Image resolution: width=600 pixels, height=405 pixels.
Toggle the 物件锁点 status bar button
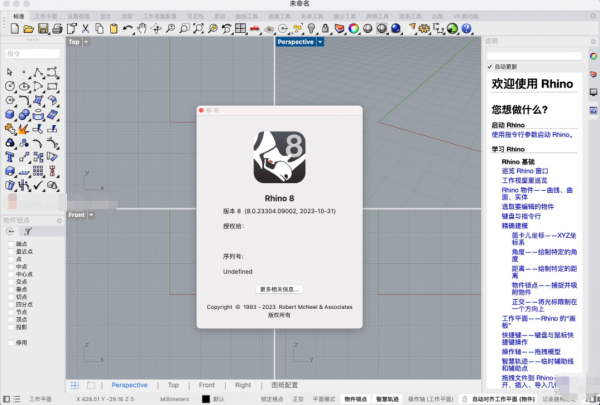355,399
